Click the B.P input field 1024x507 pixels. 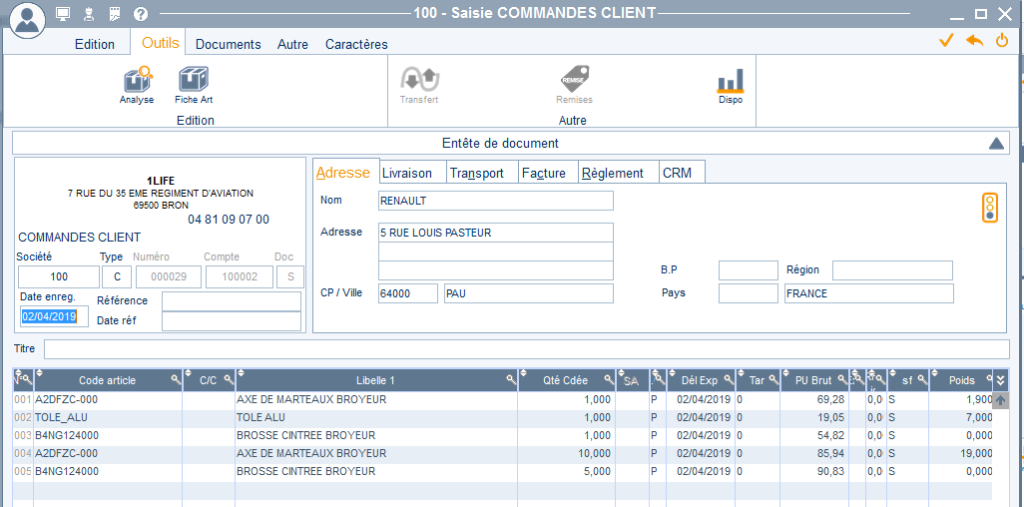pos(748,270)
